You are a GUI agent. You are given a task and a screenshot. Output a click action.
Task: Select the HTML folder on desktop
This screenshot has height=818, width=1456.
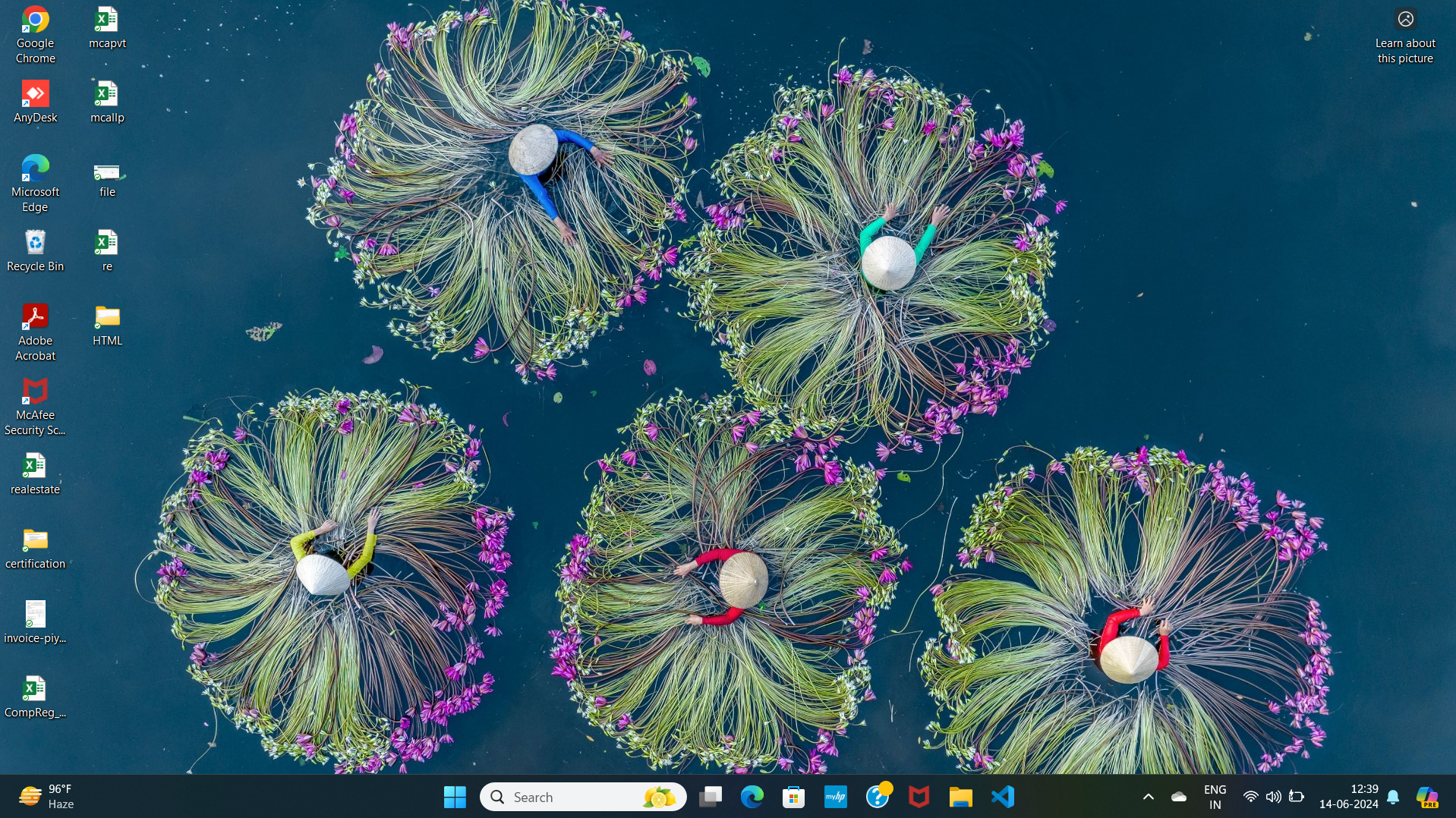[x=107, y=326]
